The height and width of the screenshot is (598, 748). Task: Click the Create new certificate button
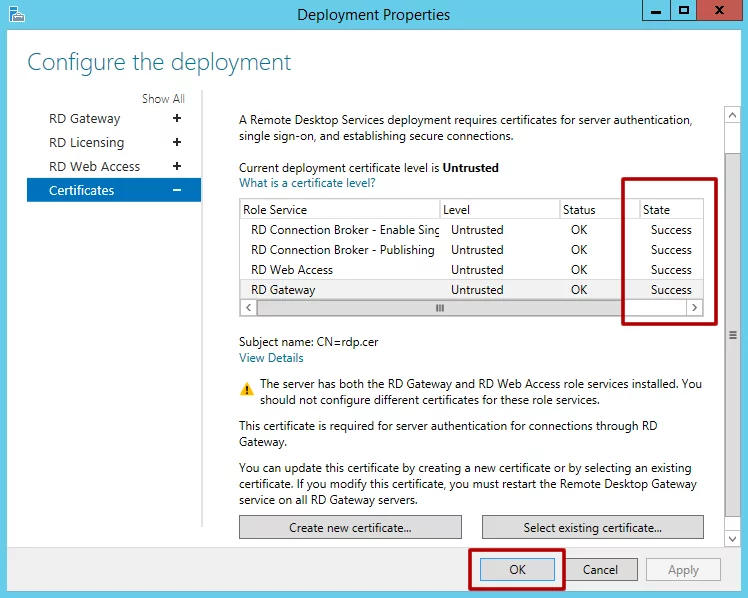pos(350,527)
